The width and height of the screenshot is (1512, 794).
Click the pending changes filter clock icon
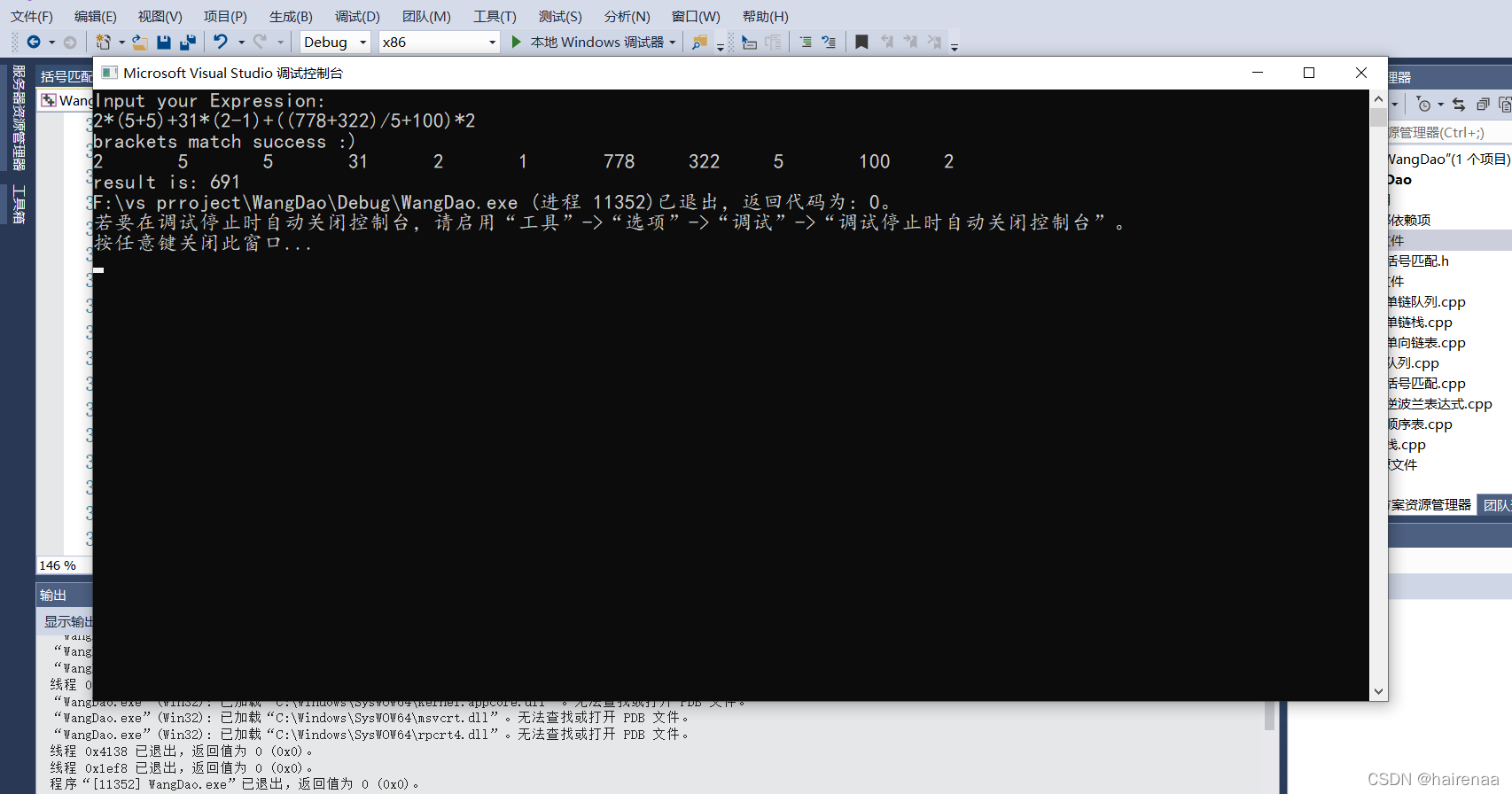click(1424, 105)
